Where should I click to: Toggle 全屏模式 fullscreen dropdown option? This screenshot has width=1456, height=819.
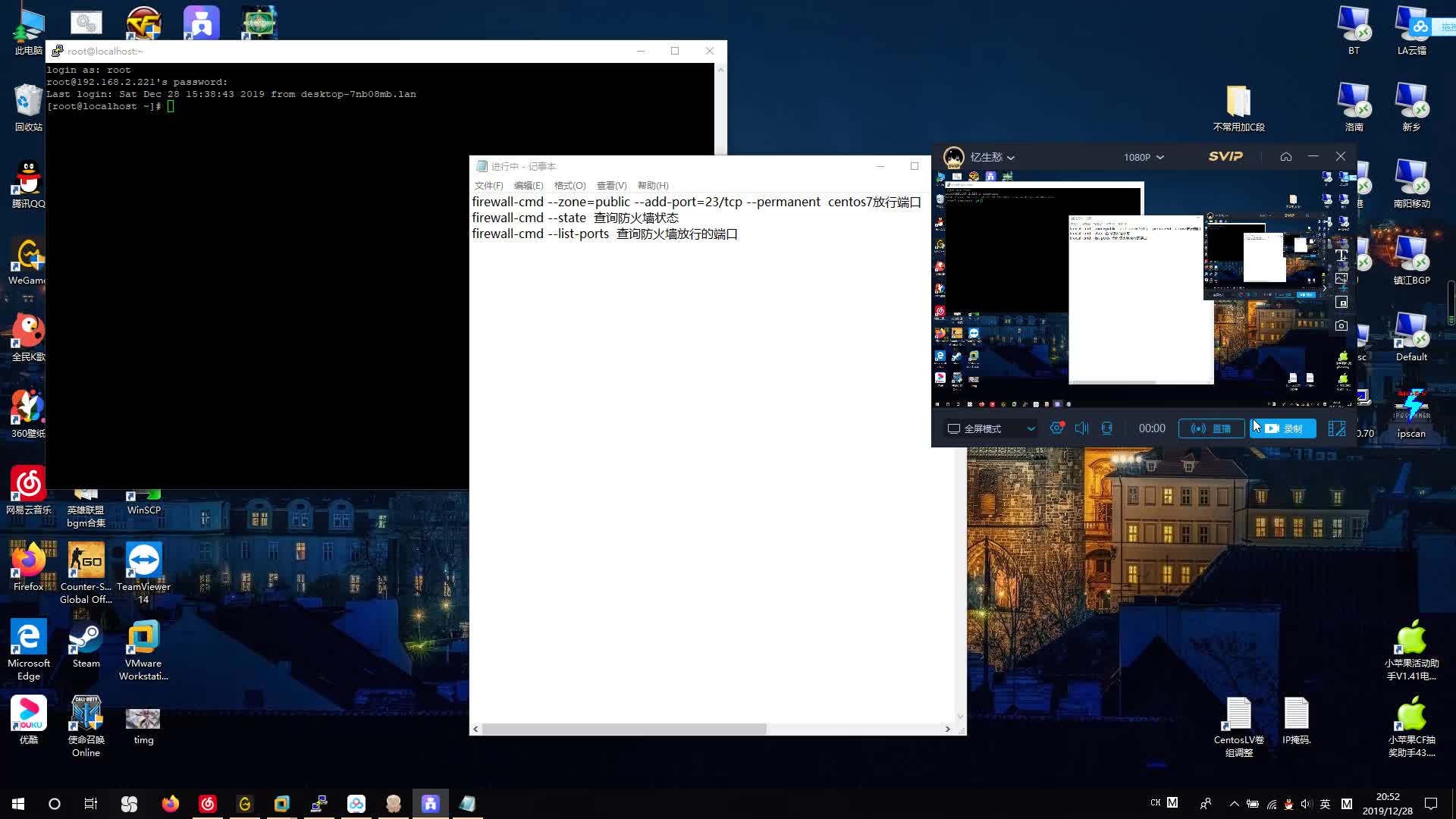click(x=1030, y=427)
